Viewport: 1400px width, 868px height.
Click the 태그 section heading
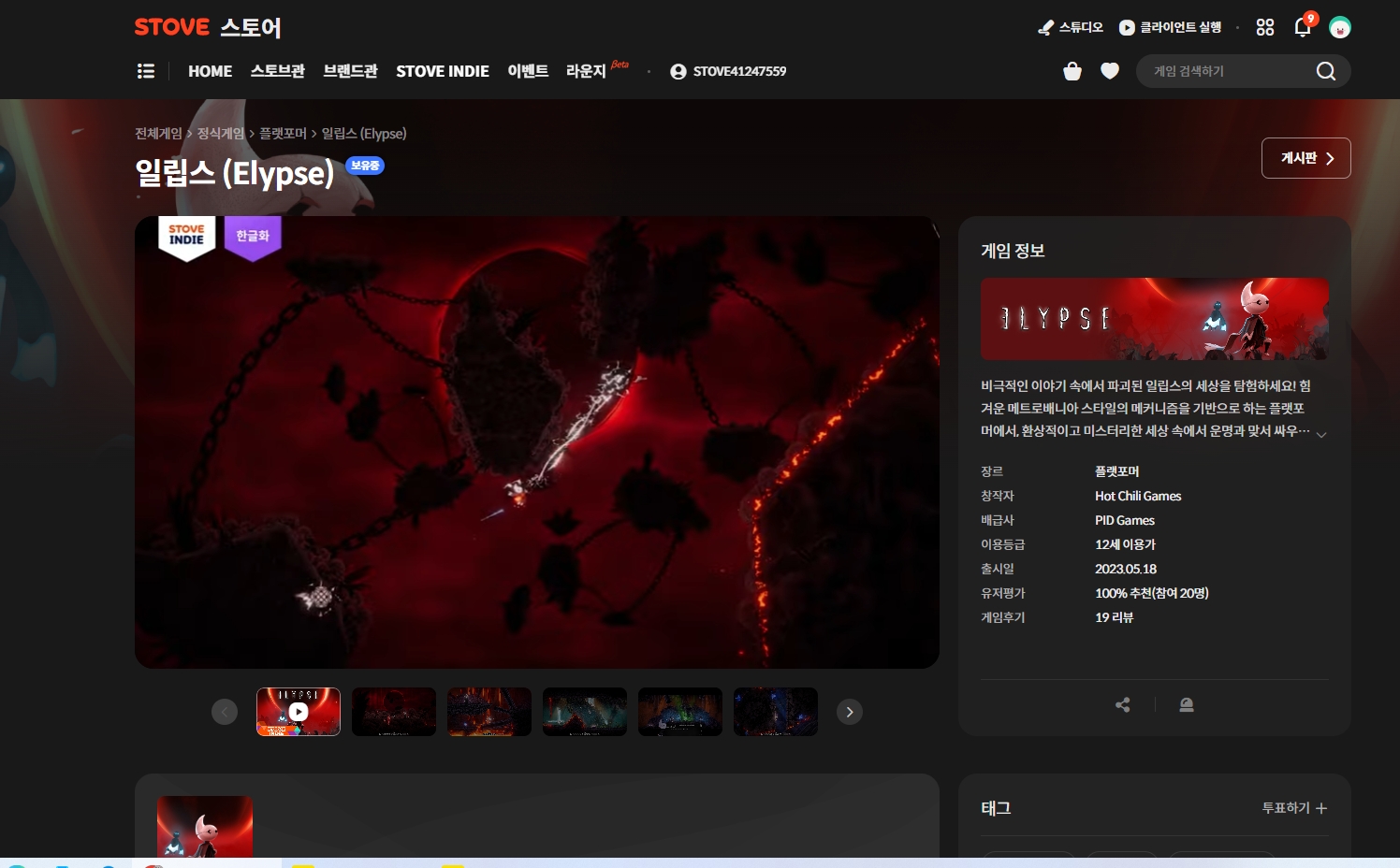996,808
